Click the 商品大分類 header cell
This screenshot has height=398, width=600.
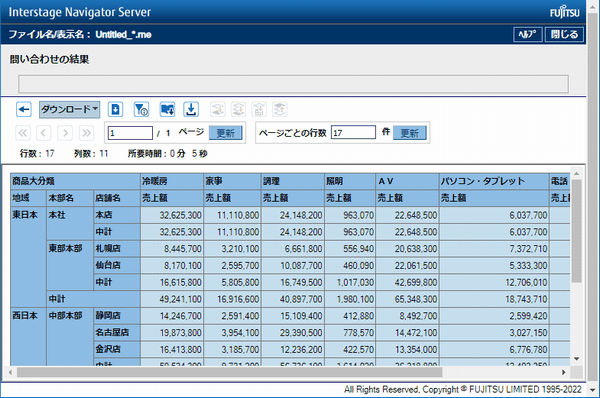[x=75, y=181]
